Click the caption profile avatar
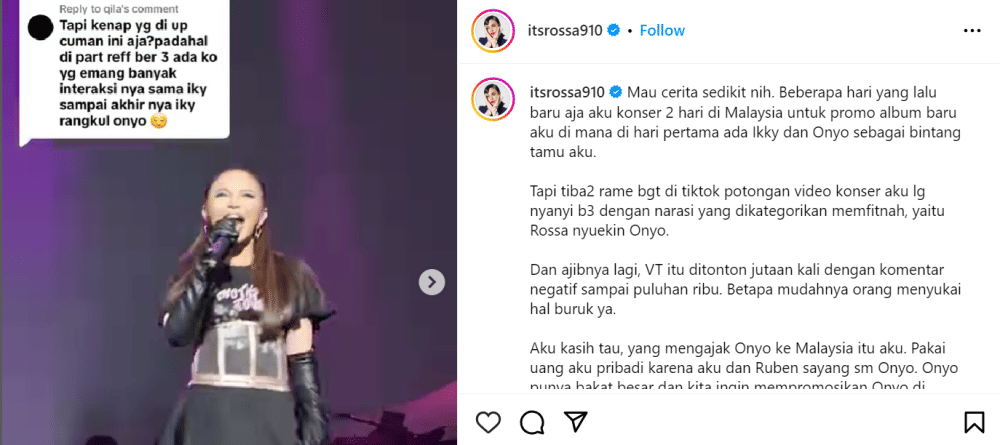The image size is (1000, 445). pyautogui.click(x=493, y=99)
